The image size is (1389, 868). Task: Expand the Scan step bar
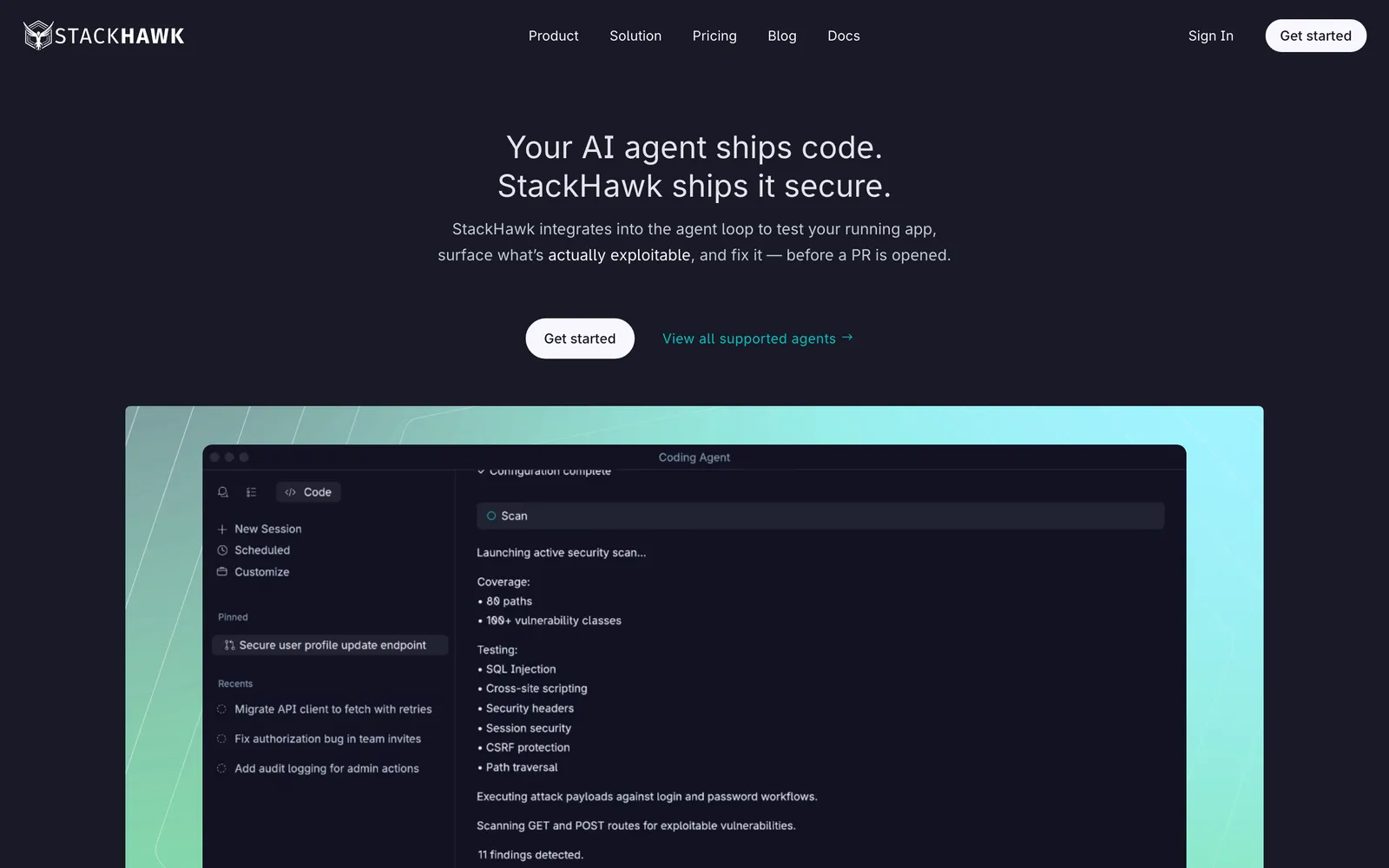pyautogui.click(x=820, y=516)
